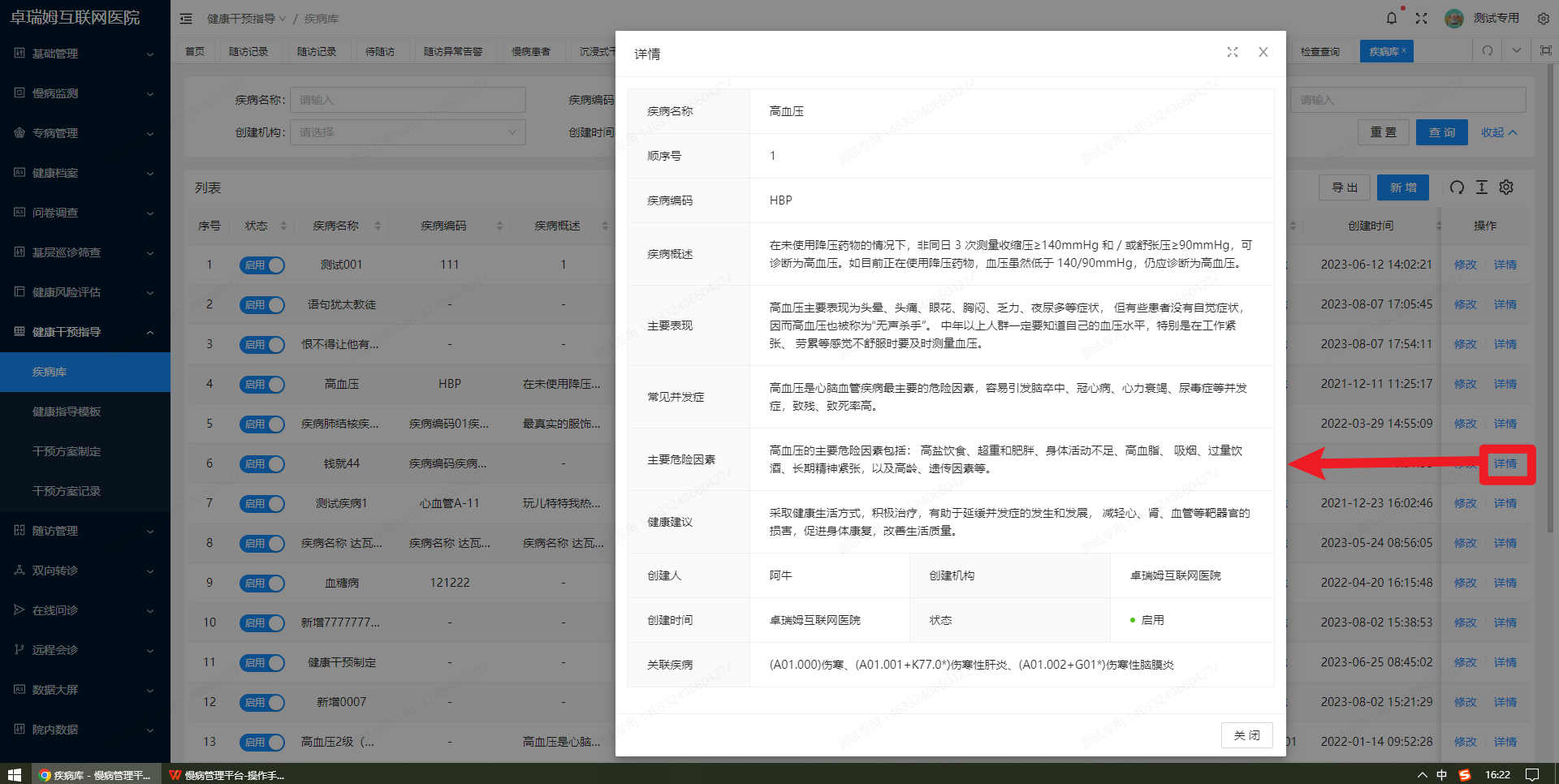Open system settings gear in top-right corner
1559x784 pixels.
click(1542, 18)
